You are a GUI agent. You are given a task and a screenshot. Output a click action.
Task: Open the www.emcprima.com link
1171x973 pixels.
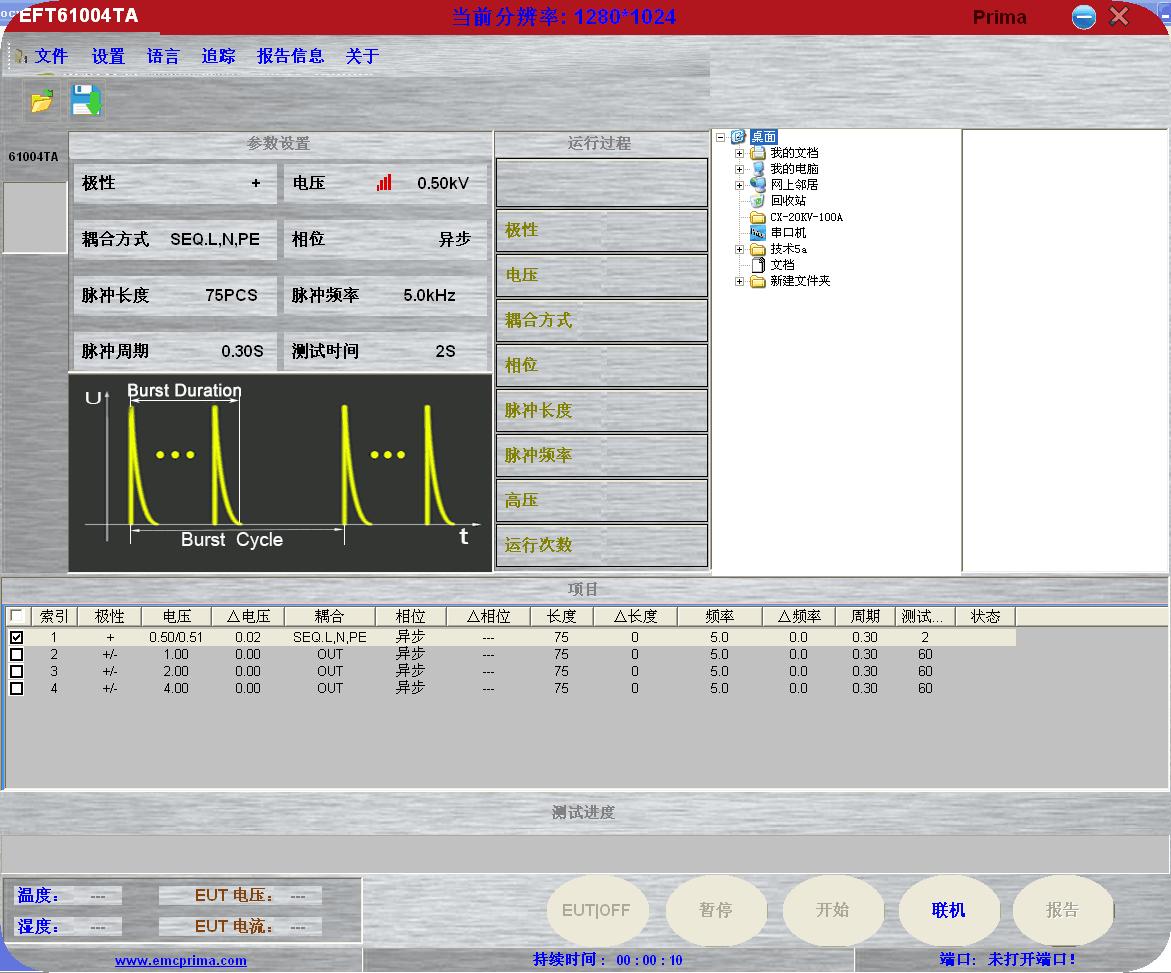181,961
